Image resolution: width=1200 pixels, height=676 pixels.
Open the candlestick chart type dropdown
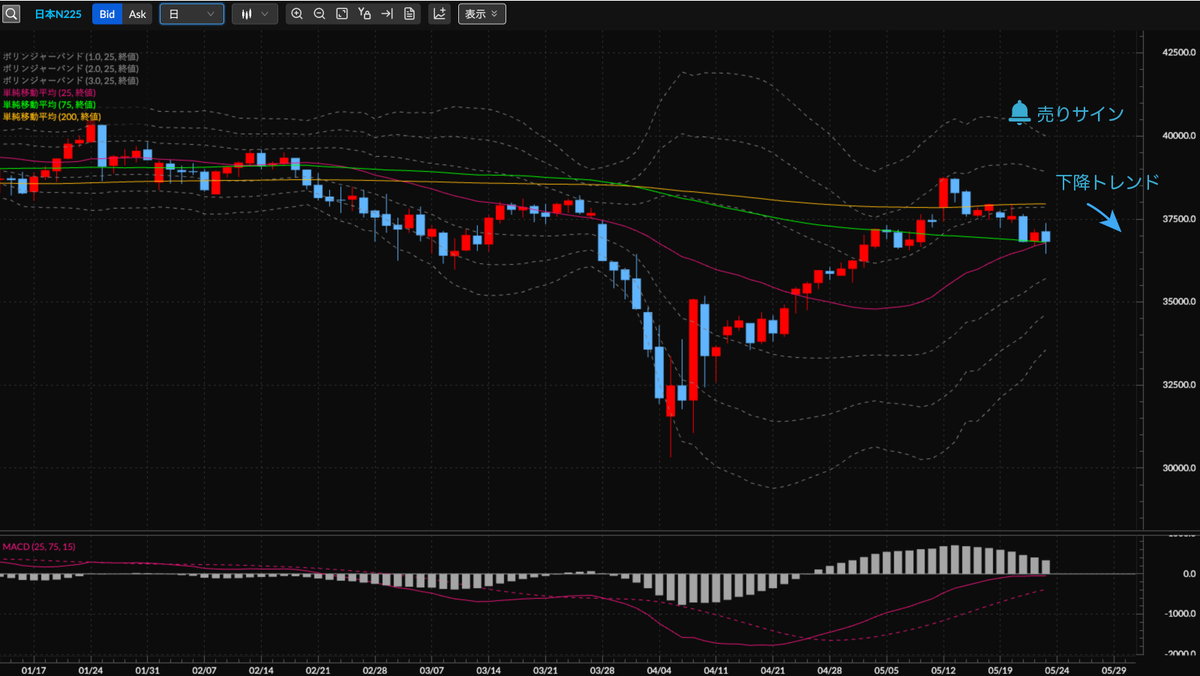pos(255,14)
